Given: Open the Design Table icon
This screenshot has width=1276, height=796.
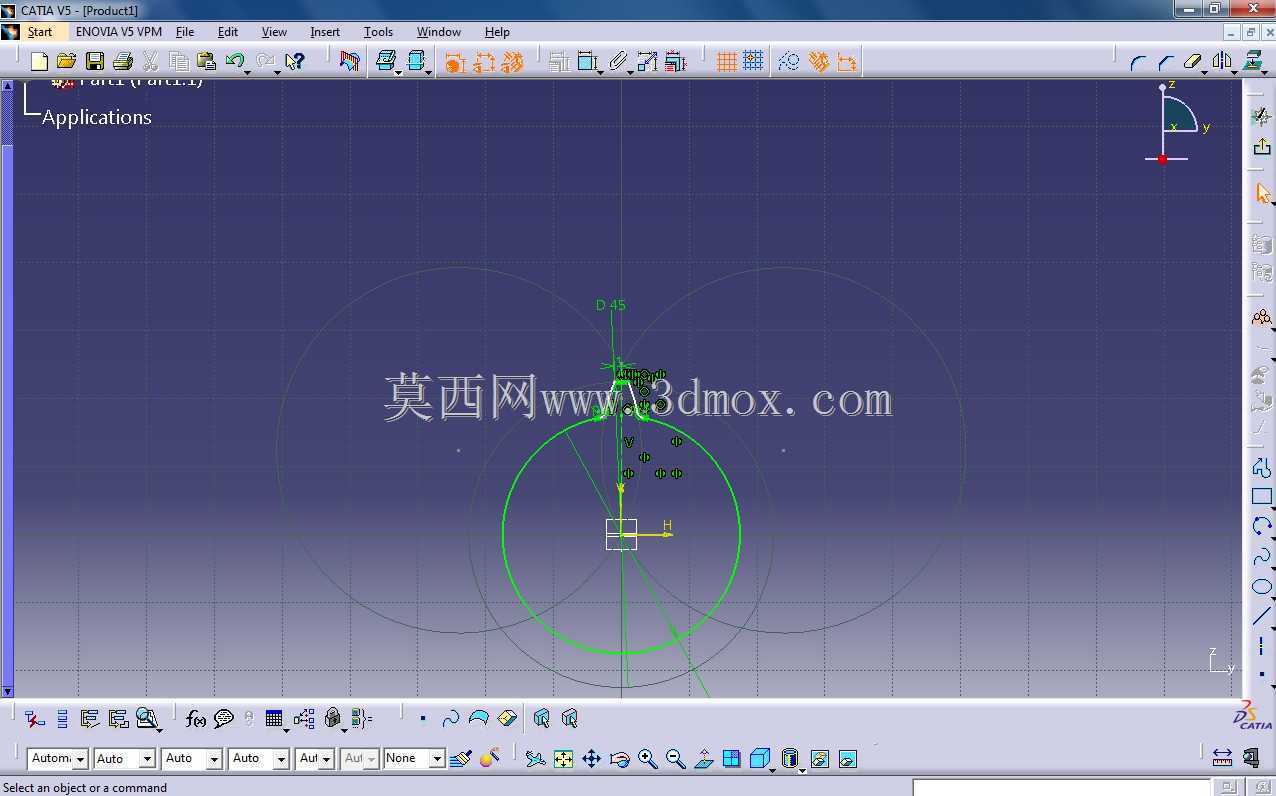Looking at the screenshot, I should coord(274,718).
